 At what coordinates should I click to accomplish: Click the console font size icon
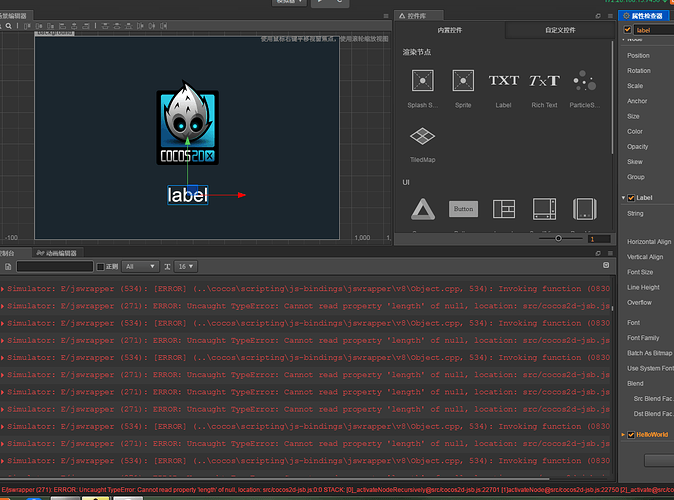point(167,267)
